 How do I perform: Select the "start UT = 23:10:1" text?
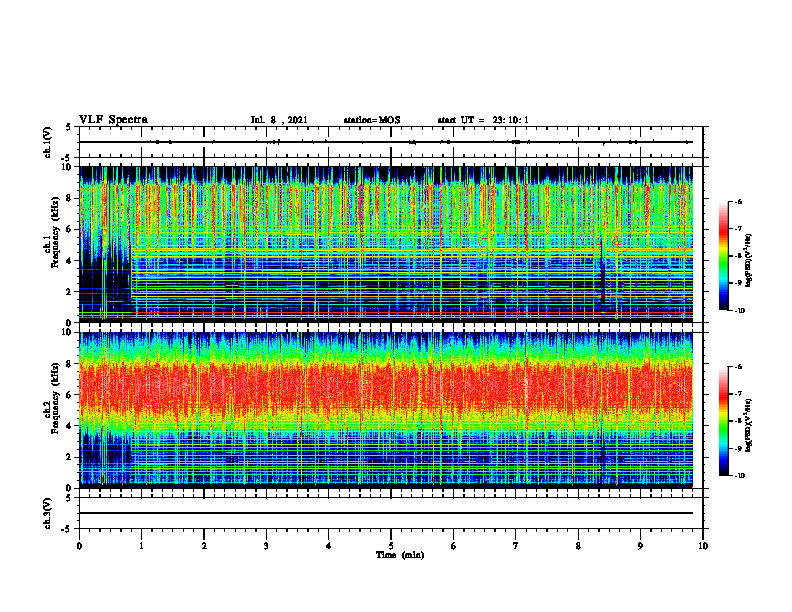pos(483,120)
